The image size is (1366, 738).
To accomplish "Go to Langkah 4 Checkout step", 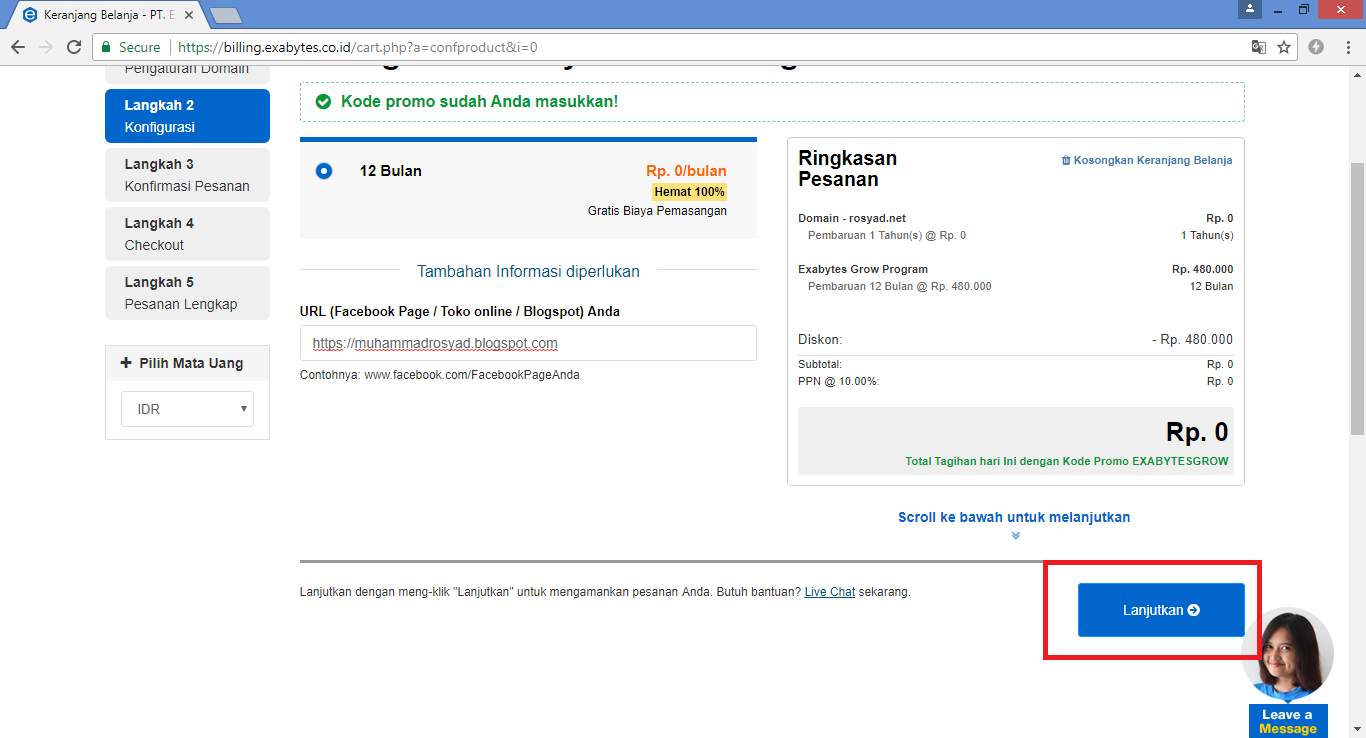I will tap(187, 234).
